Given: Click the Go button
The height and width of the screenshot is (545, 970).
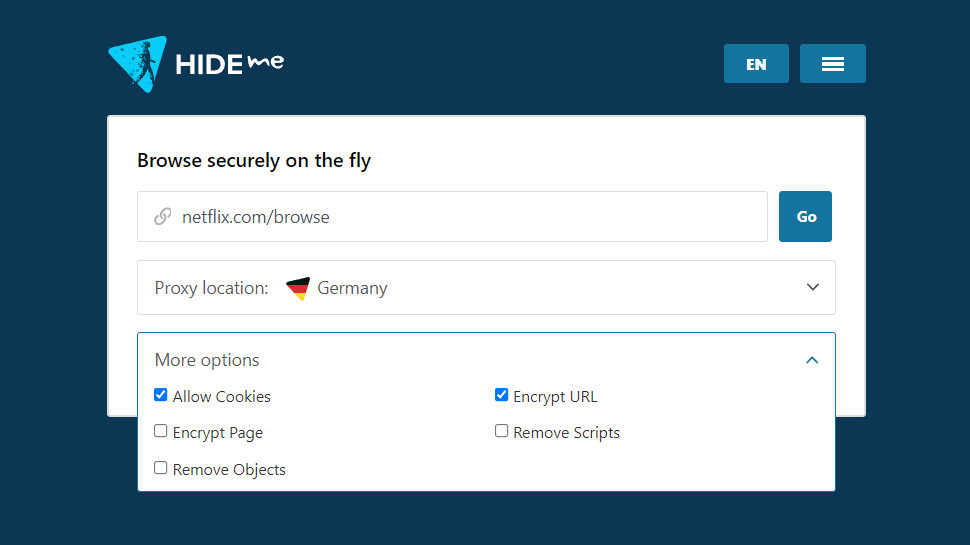Looking at the screenshot, I should pyautogui.click(x=805, y=217).
